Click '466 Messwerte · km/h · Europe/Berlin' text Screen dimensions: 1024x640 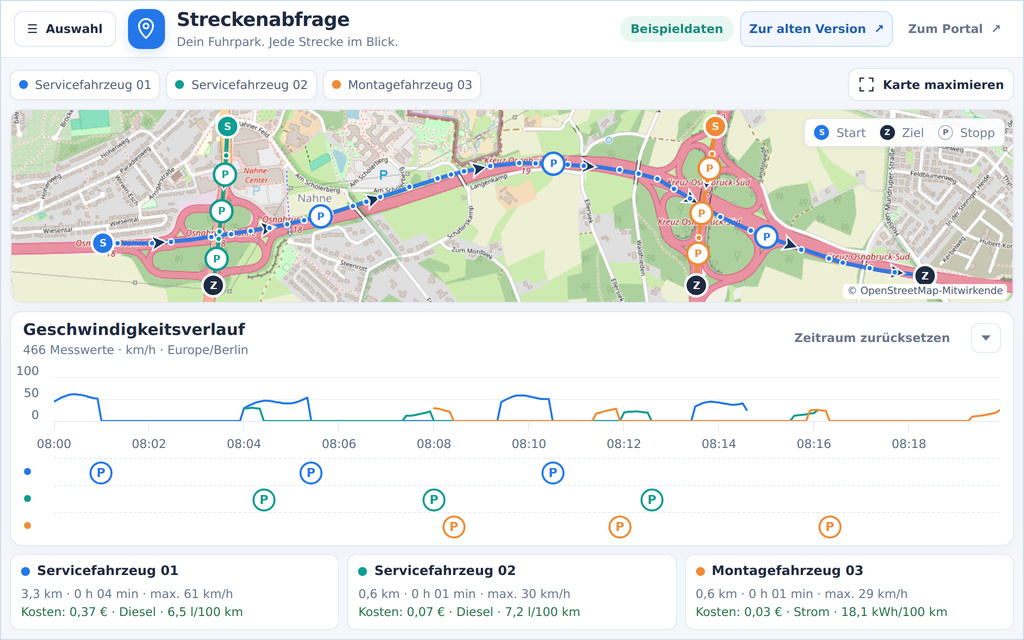pos(136,349)
